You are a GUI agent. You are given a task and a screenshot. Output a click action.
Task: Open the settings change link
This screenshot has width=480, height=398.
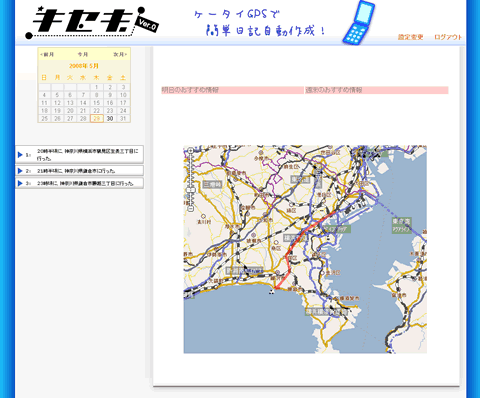[x=410, y=37]
